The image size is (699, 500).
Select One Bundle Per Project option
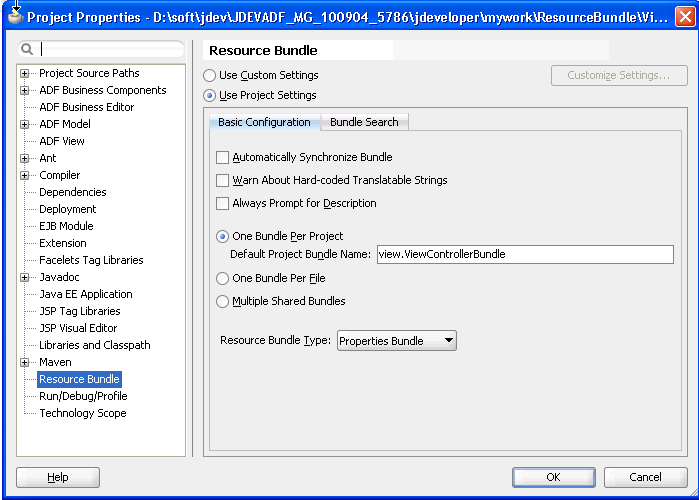click(x=222, y=236)
